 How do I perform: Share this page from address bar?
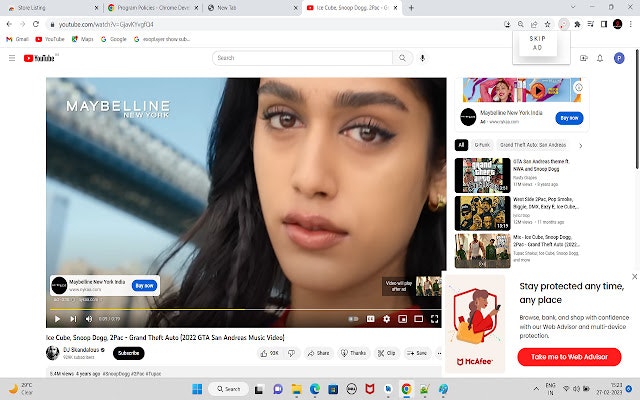[x=534, y=24]
